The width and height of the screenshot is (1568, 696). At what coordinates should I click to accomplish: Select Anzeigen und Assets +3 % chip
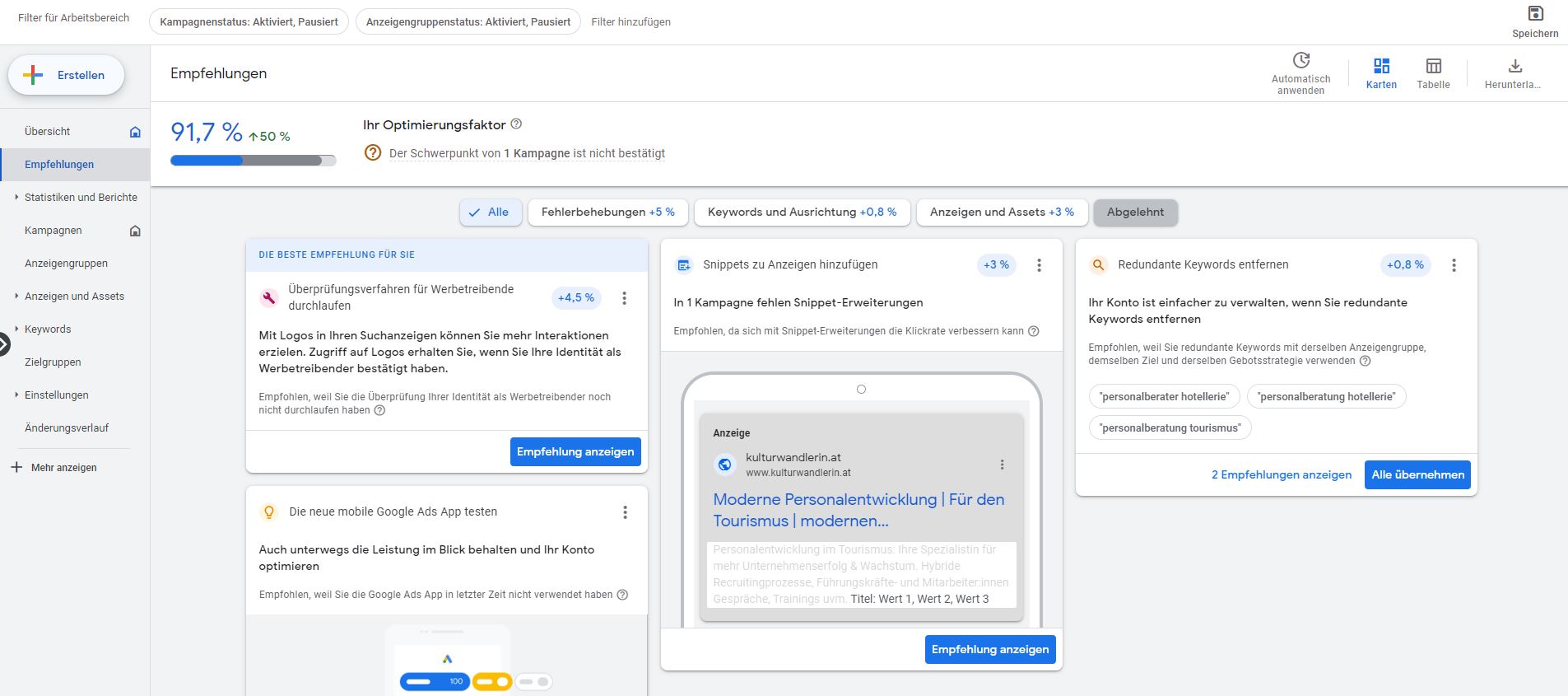coord(1002,212)
